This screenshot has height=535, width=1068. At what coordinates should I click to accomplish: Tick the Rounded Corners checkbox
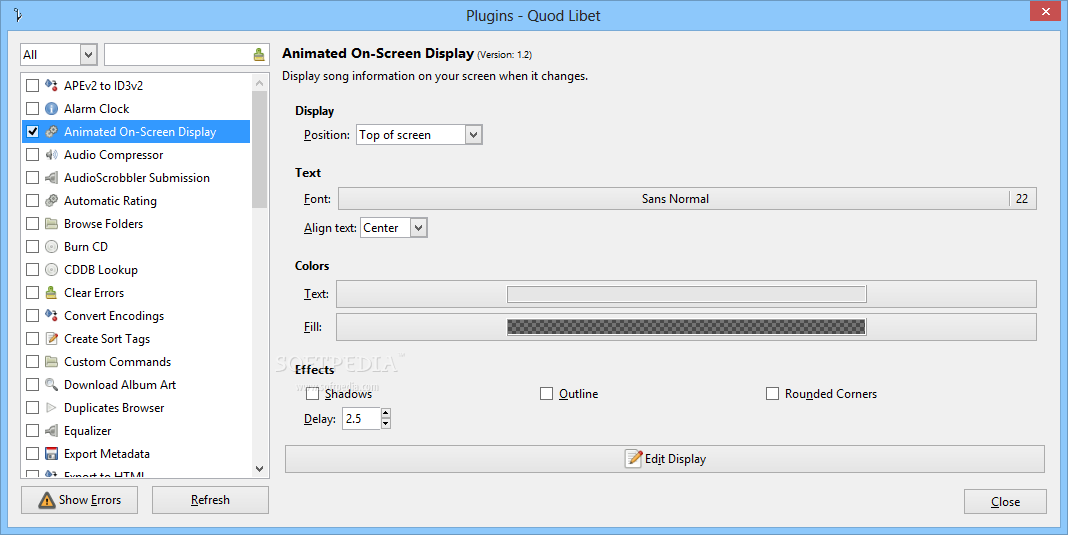tap(772, 394)
